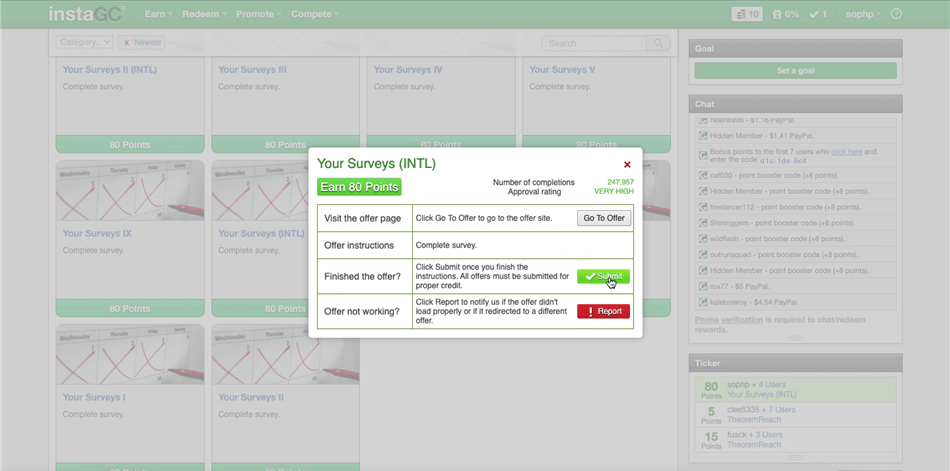Close the Your Surveys (INTL) dialog
The height and width of the screenshot is (471, 950).
(627, 164)
